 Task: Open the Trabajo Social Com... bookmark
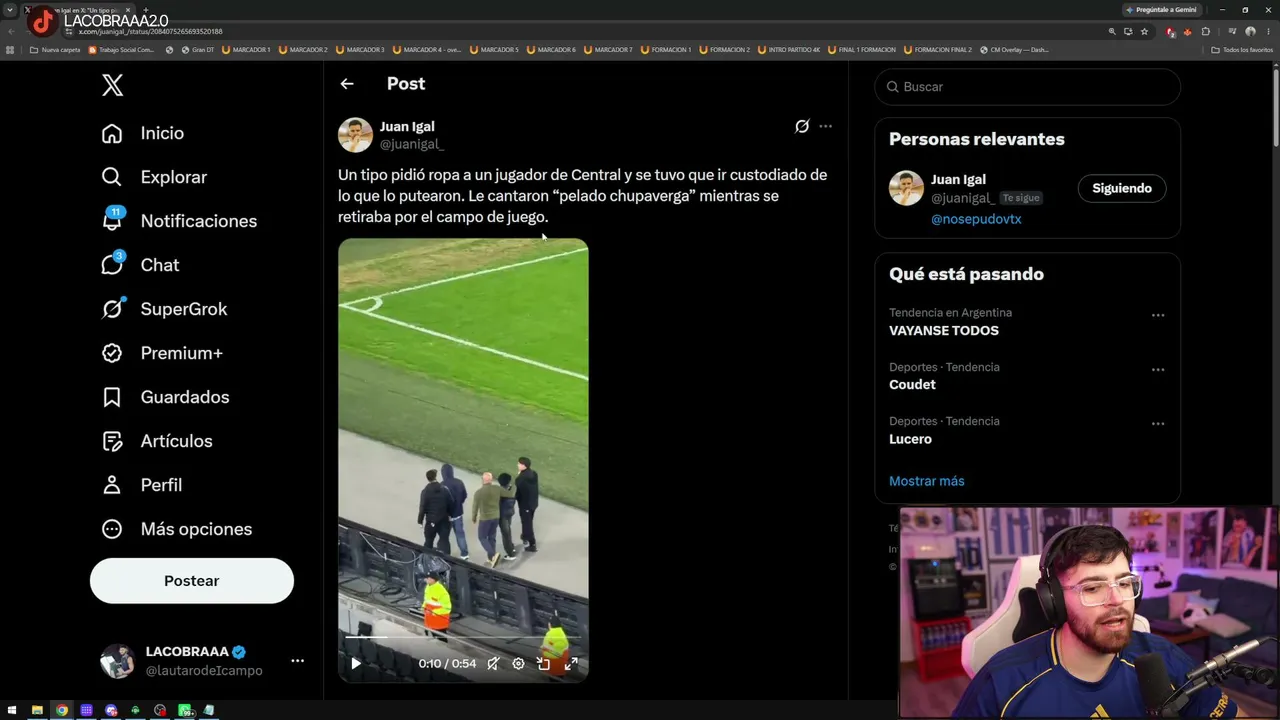[x=121, y=50]
